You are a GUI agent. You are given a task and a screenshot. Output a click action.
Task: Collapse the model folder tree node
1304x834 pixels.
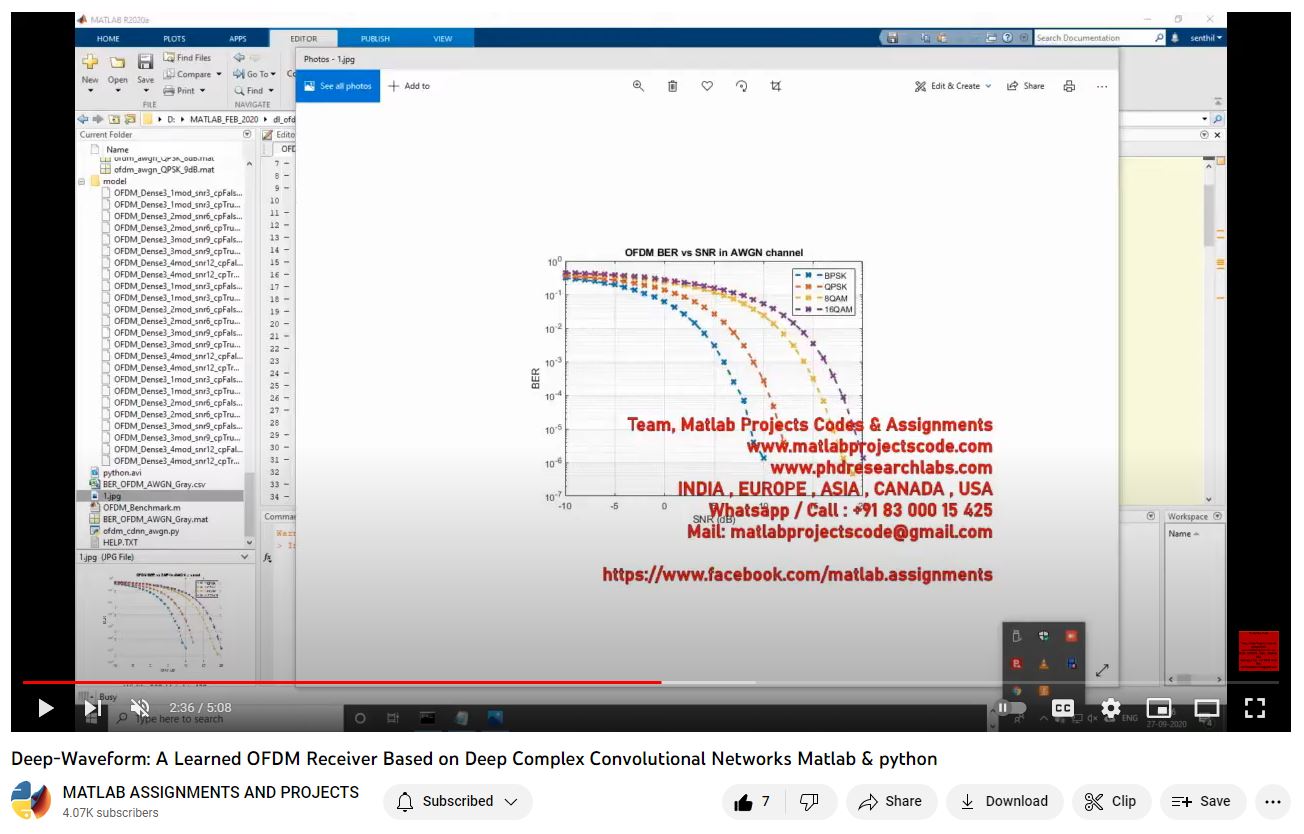82,182
